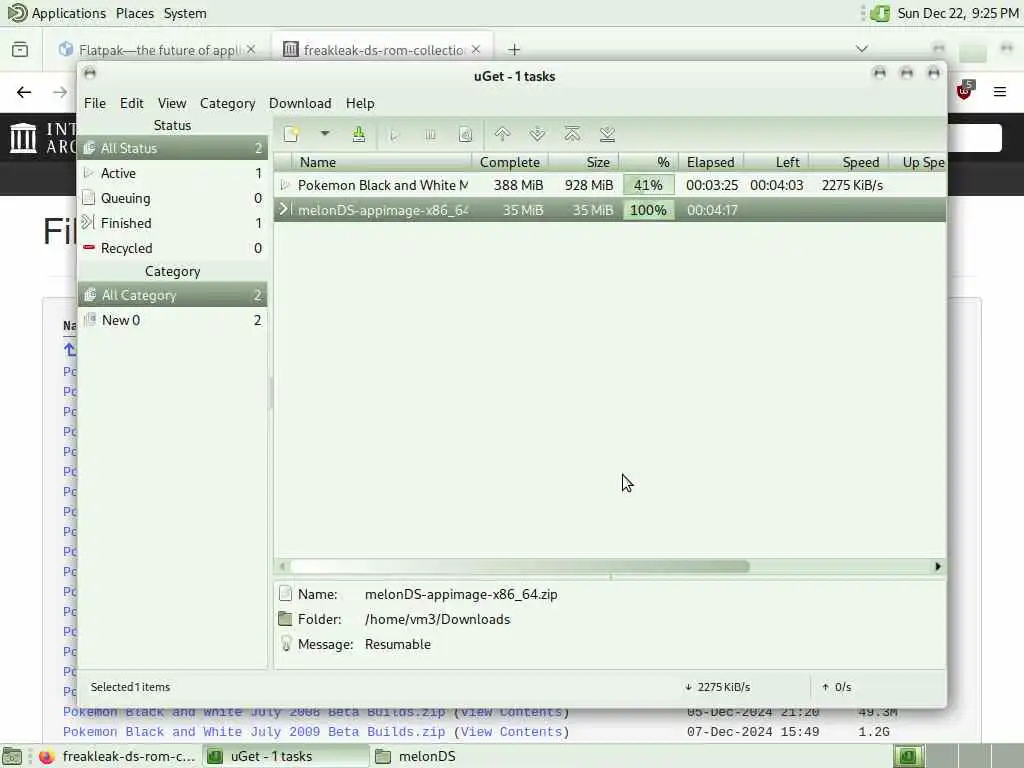The height and width of the screenshot is (768, 1024).
Task: Open a new browser tab with plus
Action: click(514, 50)
